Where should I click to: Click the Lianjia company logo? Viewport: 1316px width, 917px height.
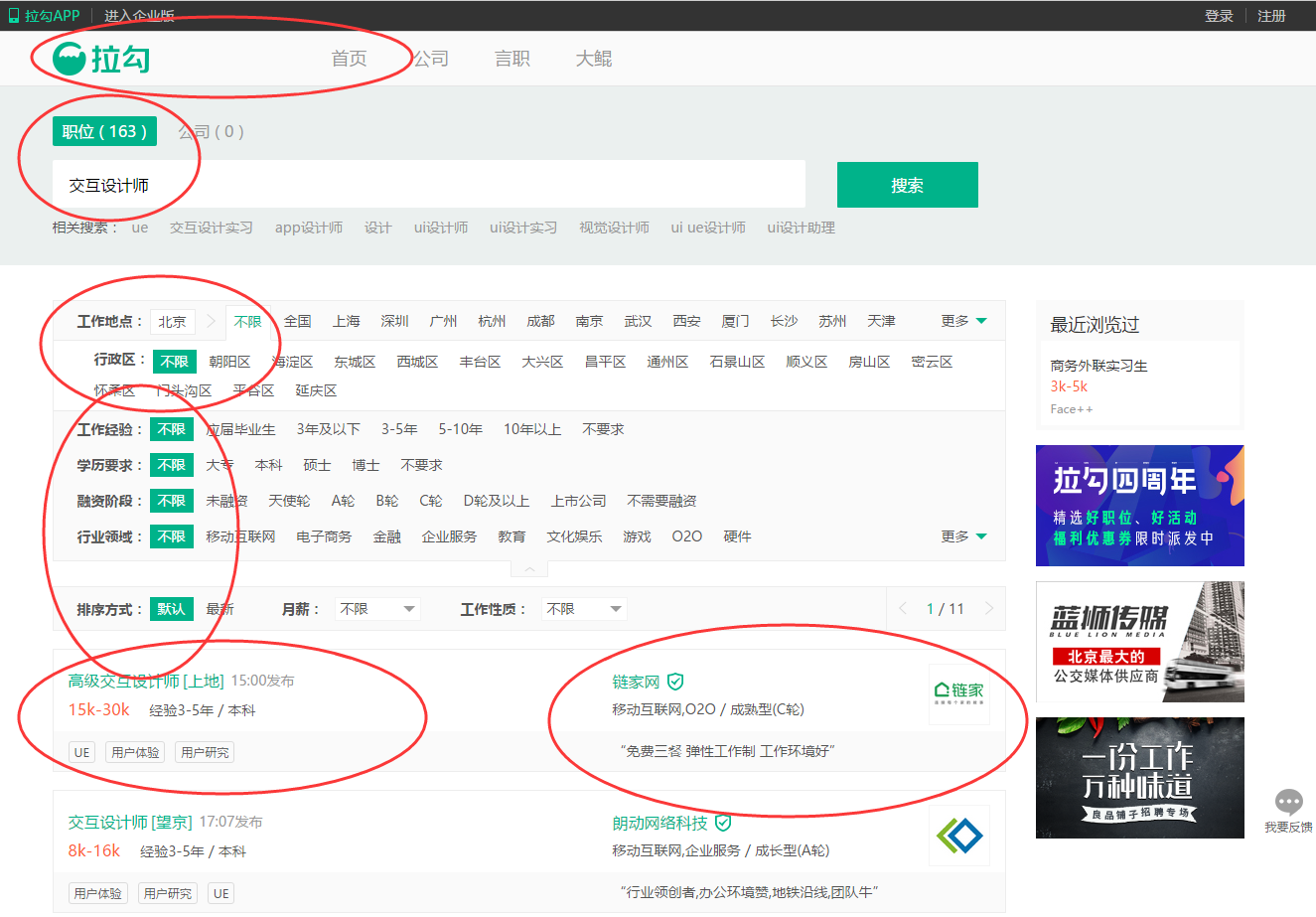click(958, 693)
